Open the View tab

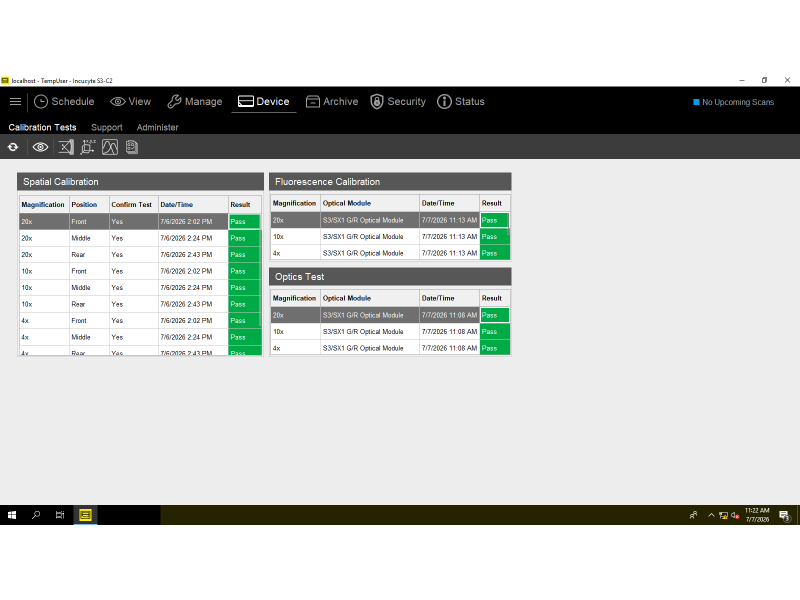[131, 102]
